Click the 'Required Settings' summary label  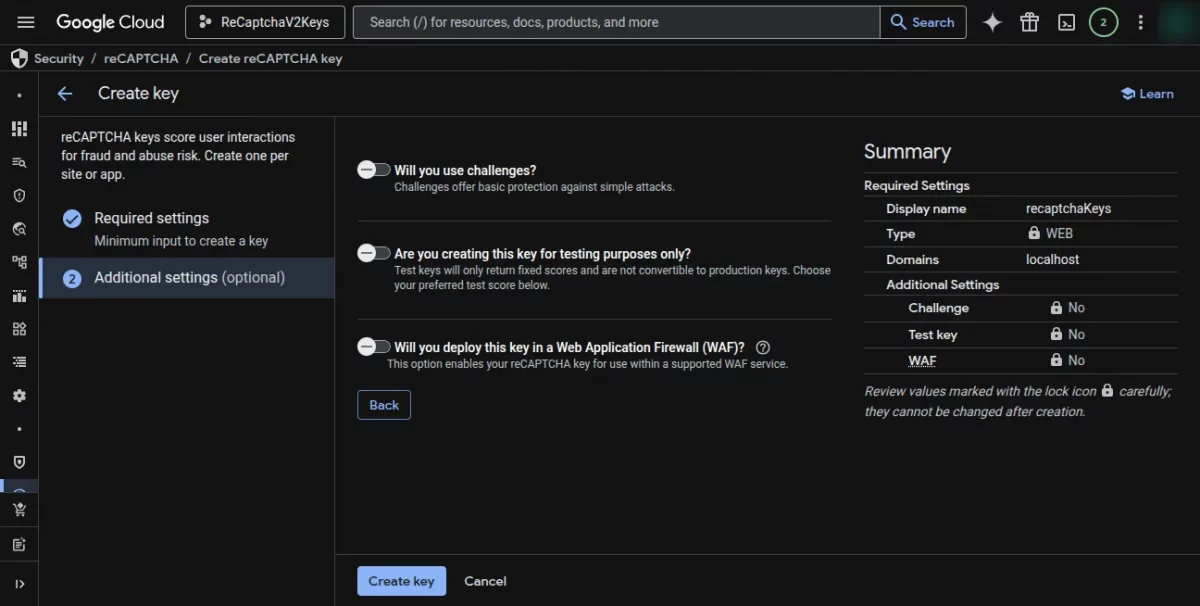point(917,185)
